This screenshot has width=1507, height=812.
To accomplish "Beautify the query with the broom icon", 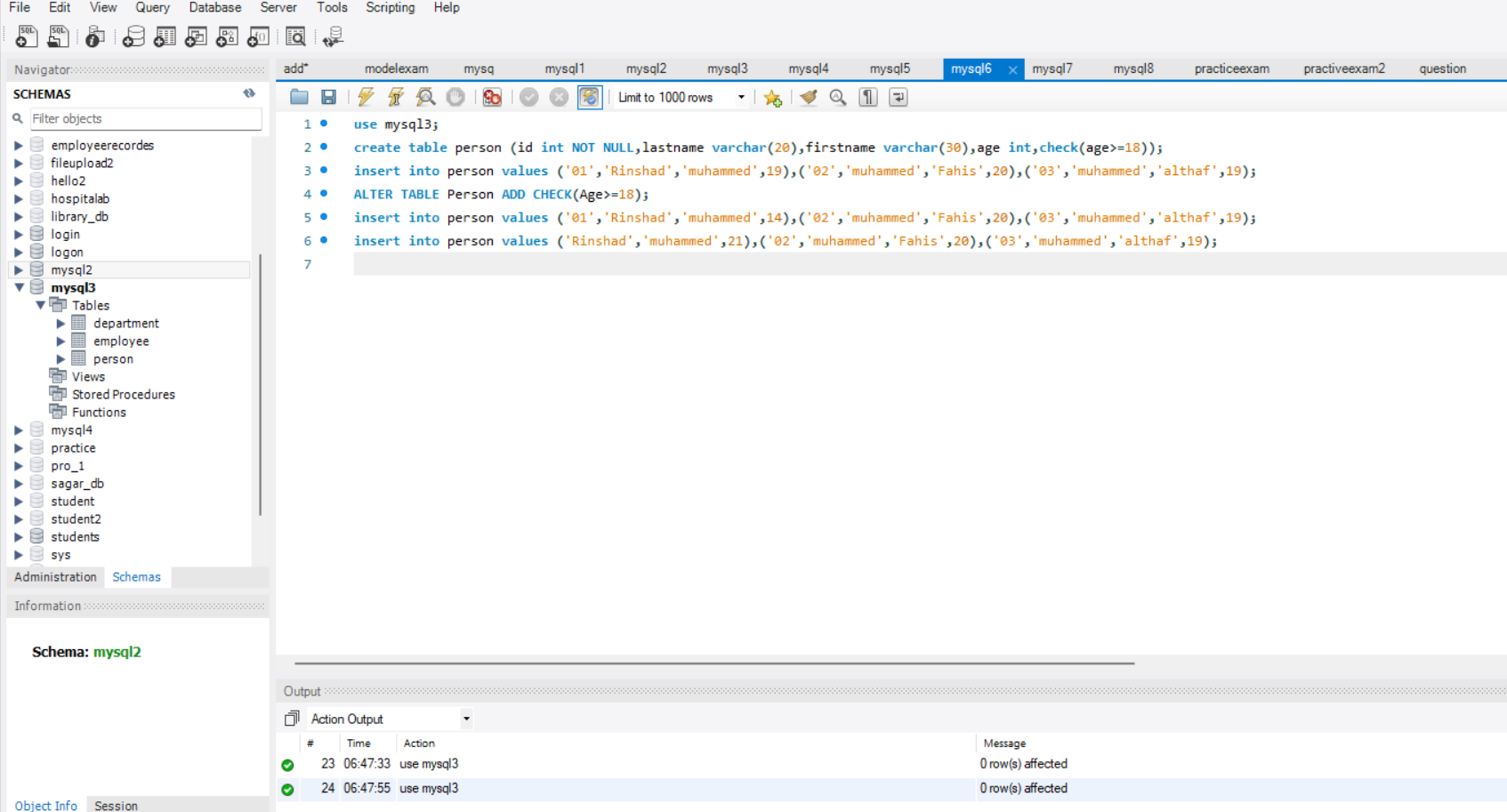I will tap(808, 97).
